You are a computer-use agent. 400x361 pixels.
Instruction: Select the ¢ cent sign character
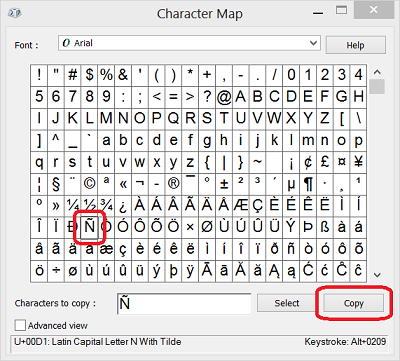click(x=308, y=162)
